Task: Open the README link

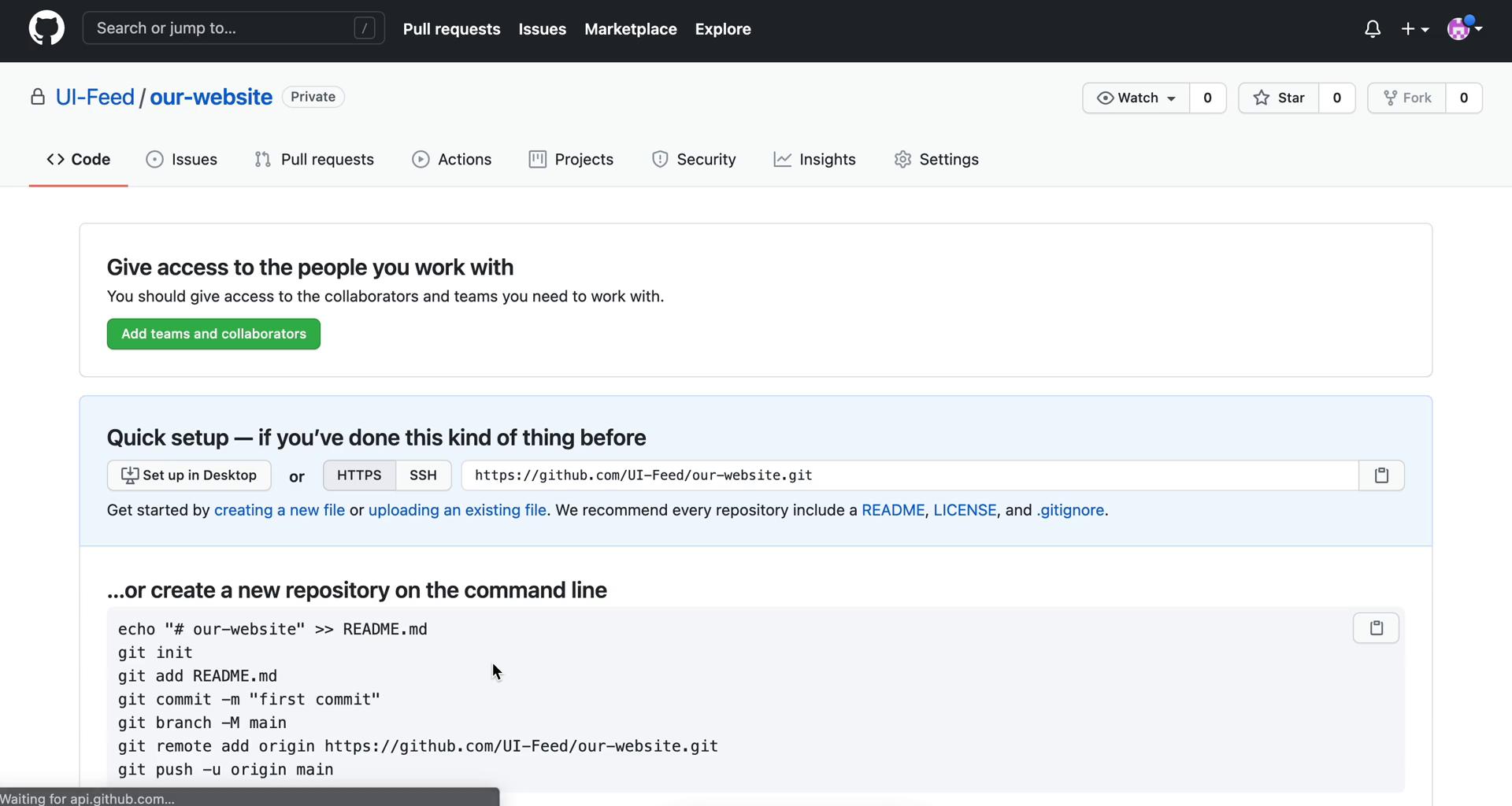Action: [x=893, y=510]
